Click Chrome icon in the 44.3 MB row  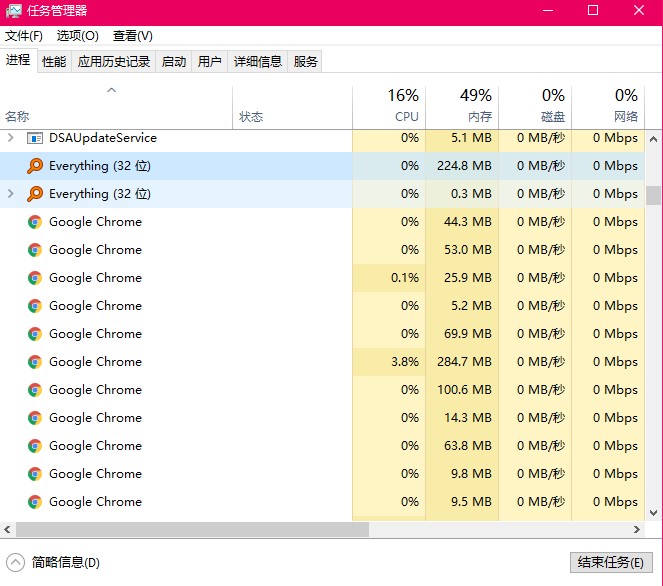coord(35,222)
